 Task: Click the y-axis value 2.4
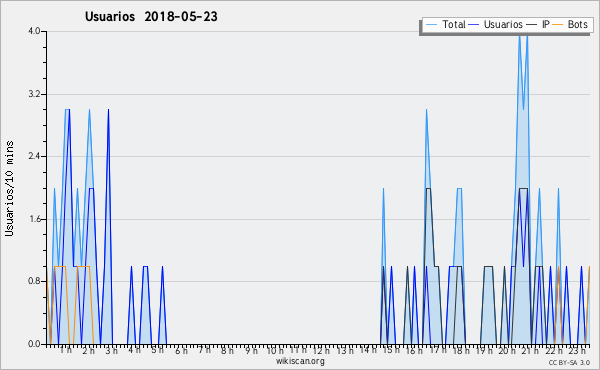coord(34,156)
